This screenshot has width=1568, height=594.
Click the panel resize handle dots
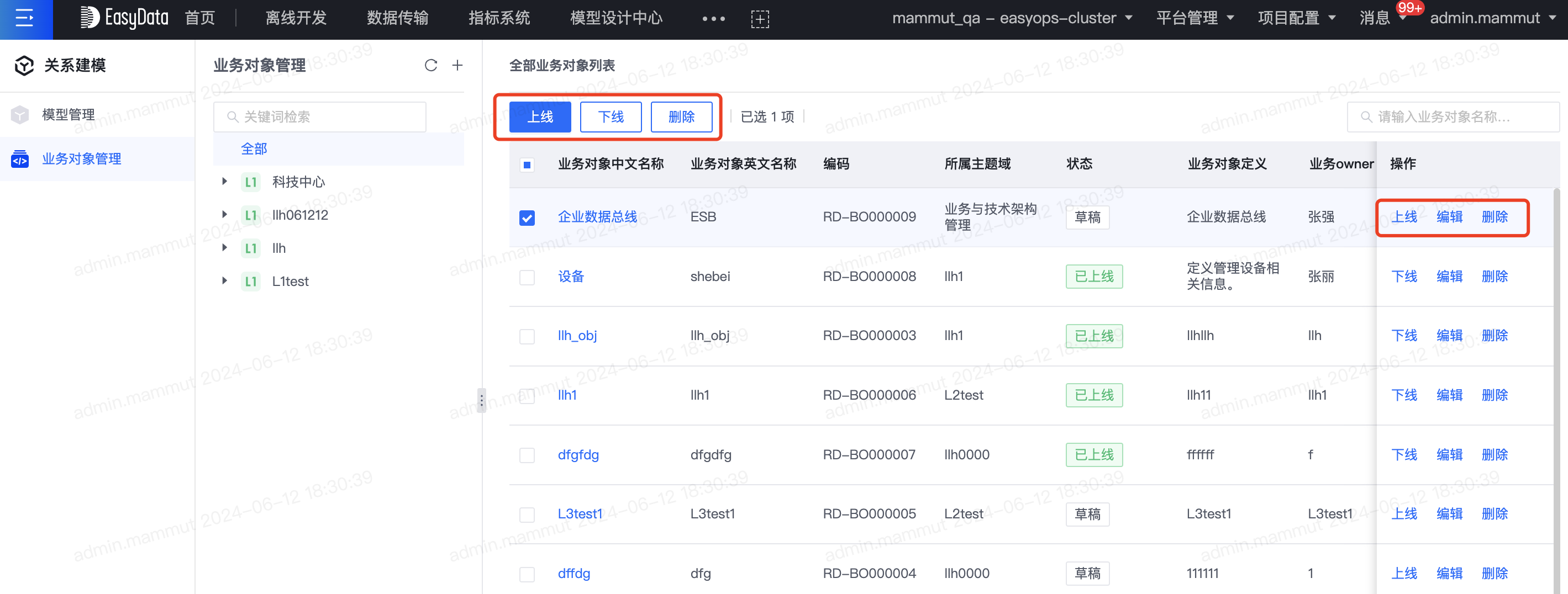[x=481, y=401]
